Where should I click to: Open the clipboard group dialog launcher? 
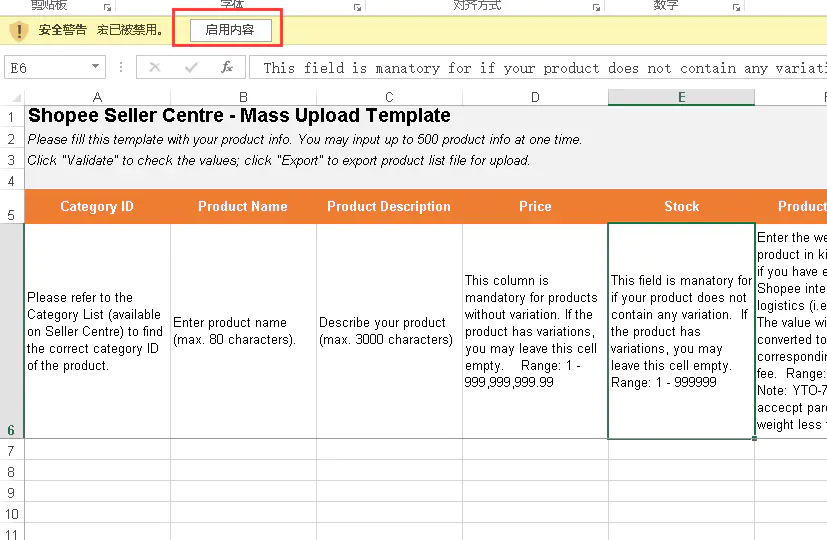(x=107, y=7)
